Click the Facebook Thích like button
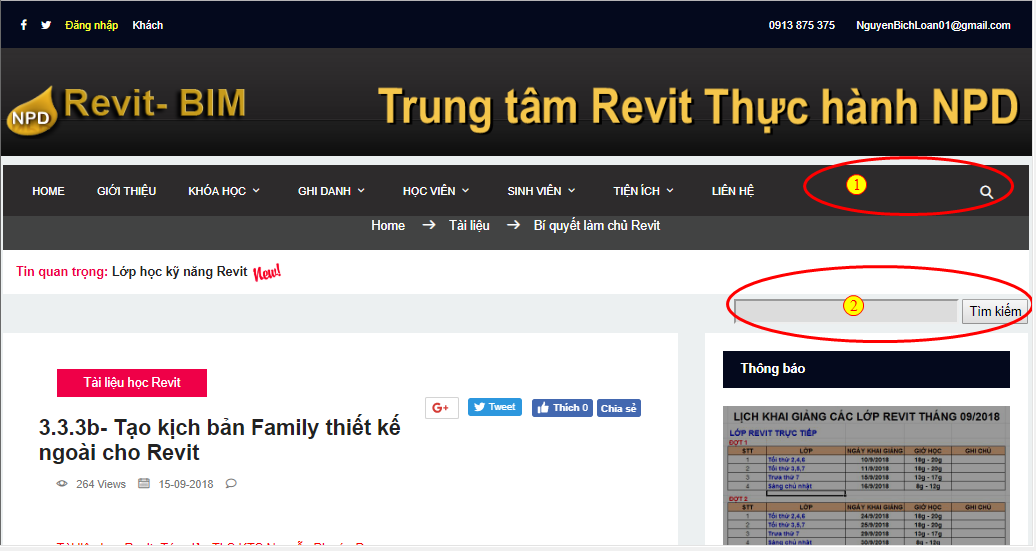The width and height of the screenshot is (1036, 551). pyautogui.click(x=562, y=408)
